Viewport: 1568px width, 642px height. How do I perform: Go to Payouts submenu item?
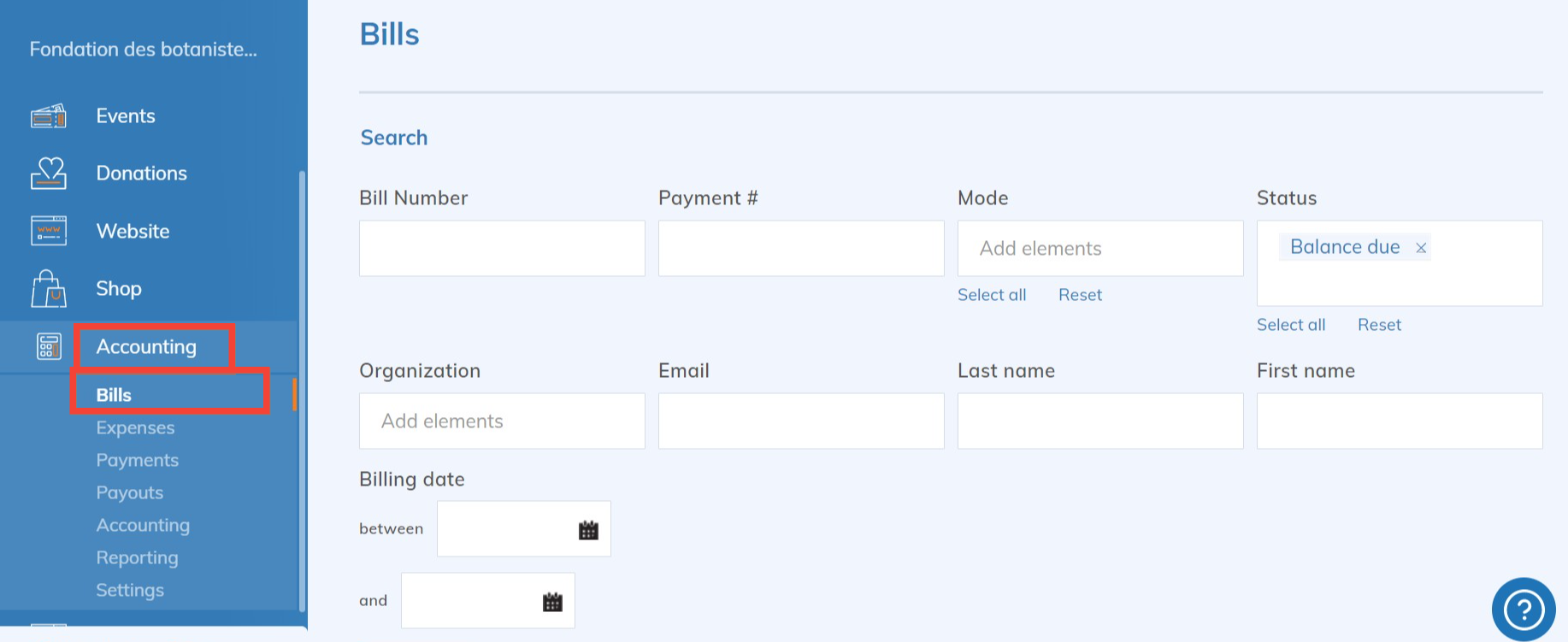(x=129, y=492)
